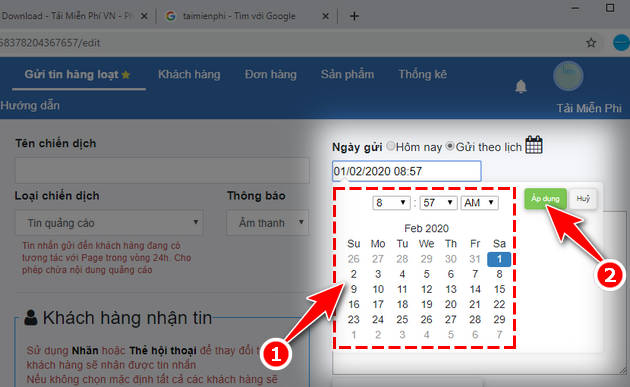630x387 pixels.
Task: Pick date 29 in the calendar
Action: tap(499, 320)
